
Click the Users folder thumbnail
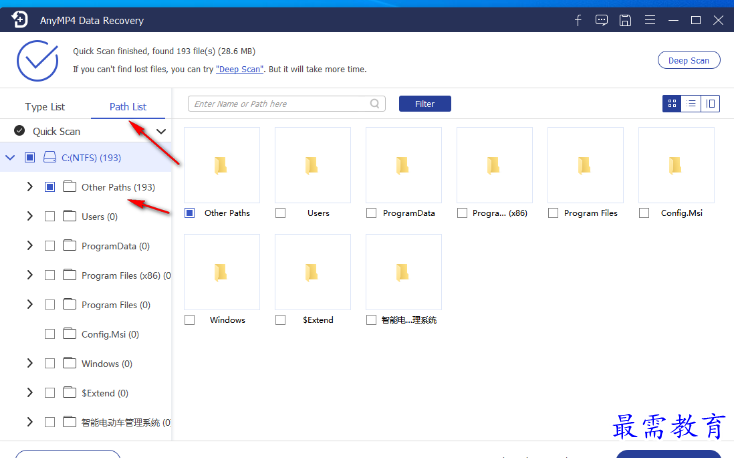[x=312, y=165]
